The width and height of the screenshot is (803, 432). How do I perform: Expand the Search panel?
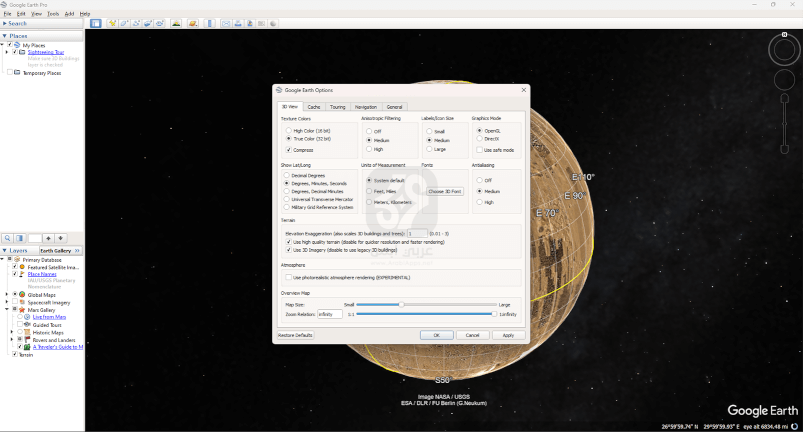coord(5,24)
